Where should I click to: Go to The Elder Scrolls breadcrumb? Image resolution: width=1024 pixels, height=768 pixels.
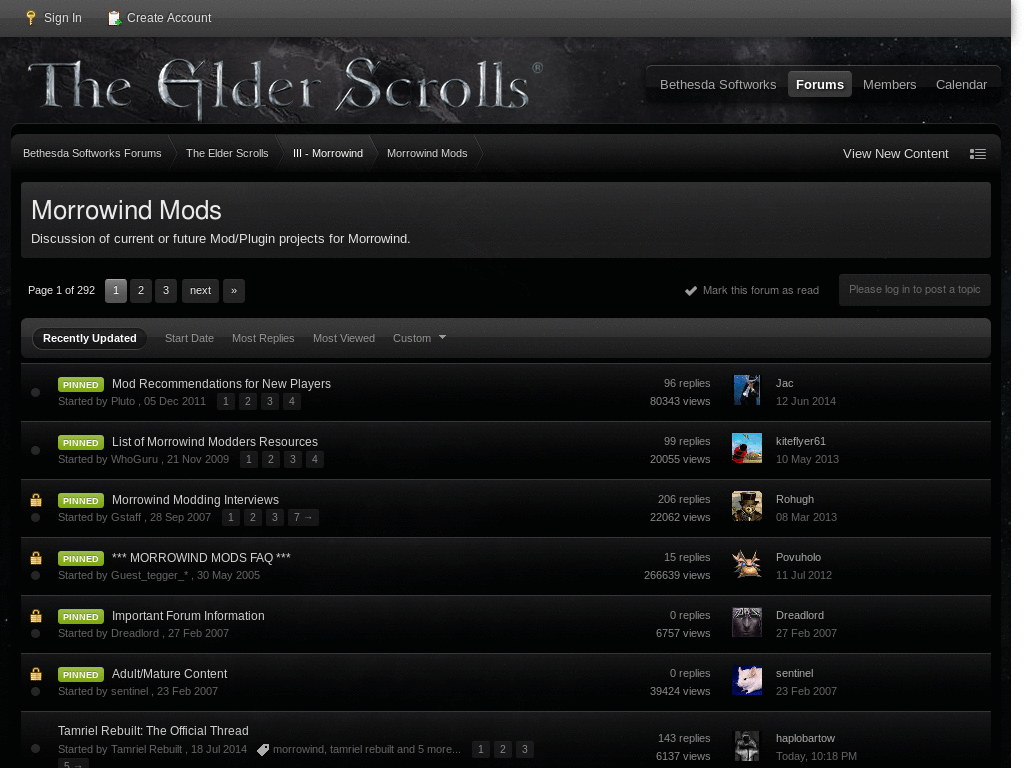pyautogui.click(x=227, y=153)
